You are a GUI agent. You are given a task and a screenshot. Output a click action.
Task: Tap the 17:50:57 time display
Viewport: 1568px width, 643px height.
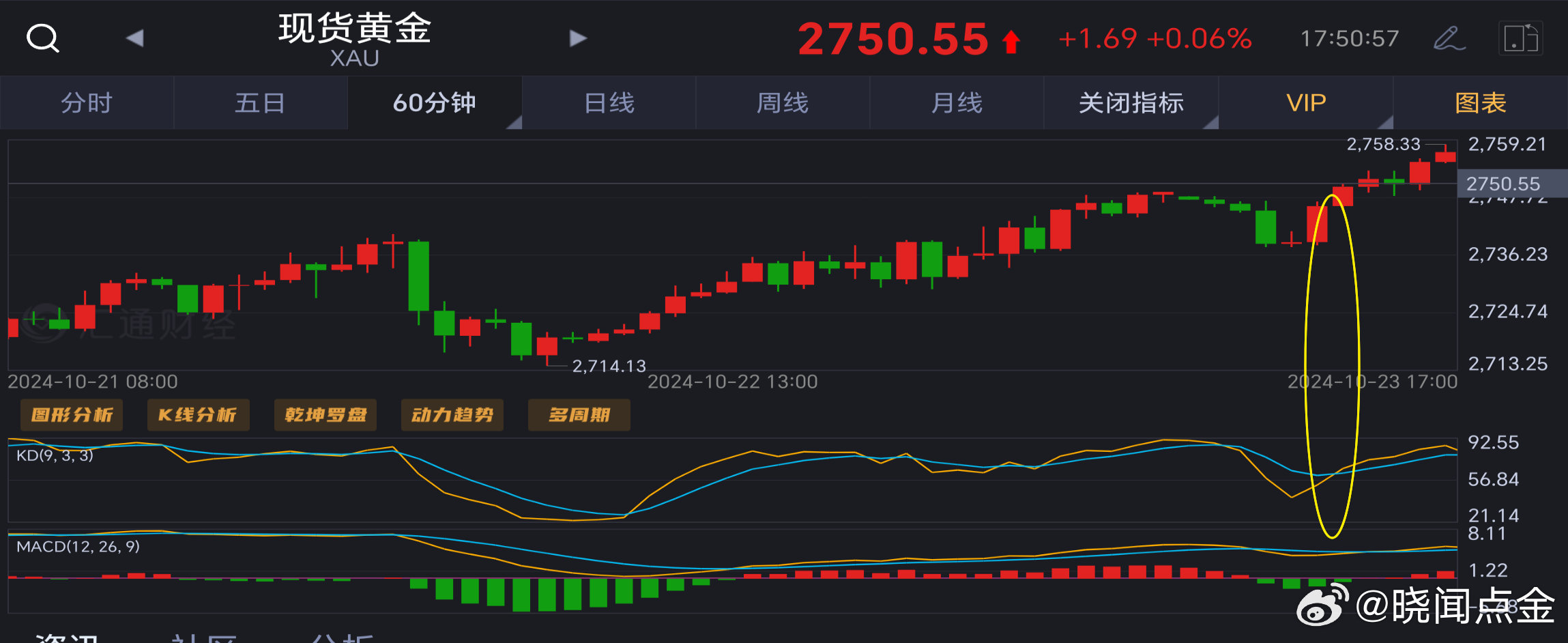click(x=1350, y=38)
